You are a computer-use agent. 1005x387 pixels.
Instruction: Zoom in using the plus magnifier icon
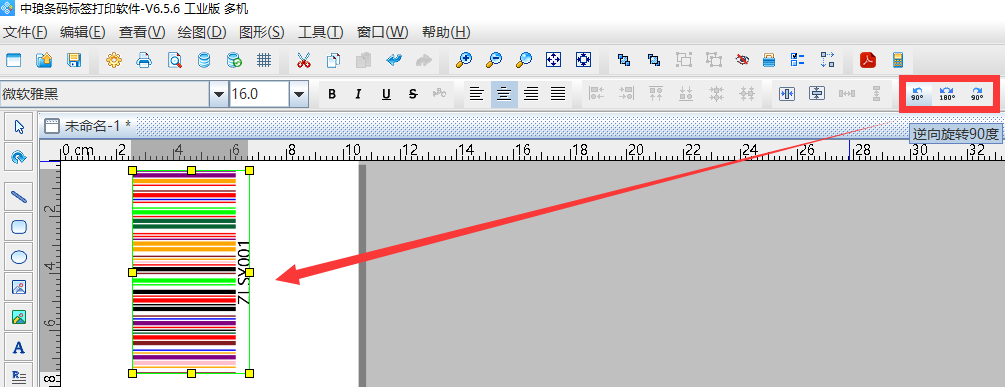(463, 61)
